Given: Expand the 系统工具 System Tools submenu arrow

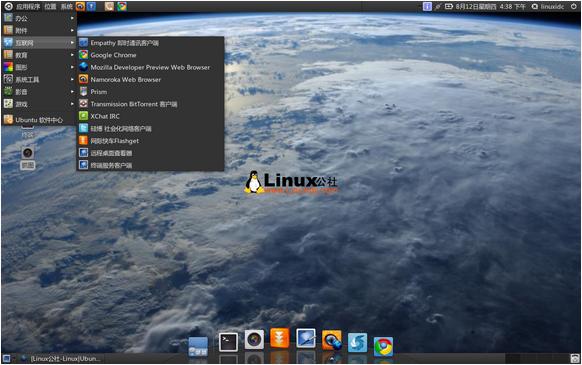Looking at the screenshot, I should click(x=72, y=79).
